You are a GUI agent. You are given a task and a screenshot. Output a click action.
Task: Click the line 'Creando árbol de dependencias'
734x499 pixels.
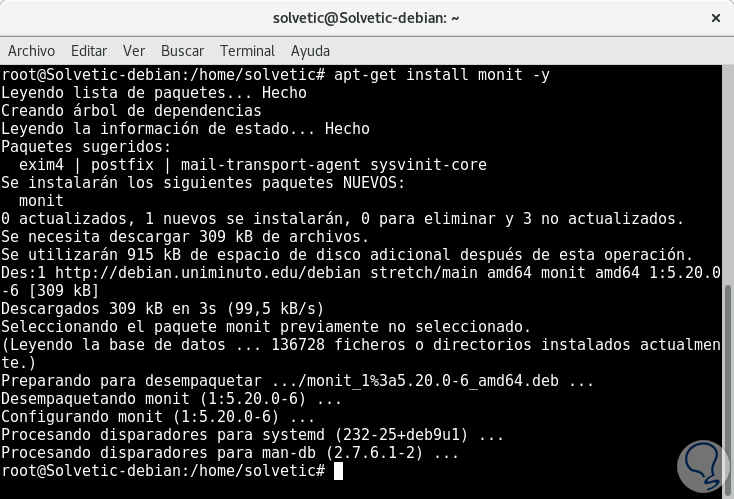(x=132, y=111)
